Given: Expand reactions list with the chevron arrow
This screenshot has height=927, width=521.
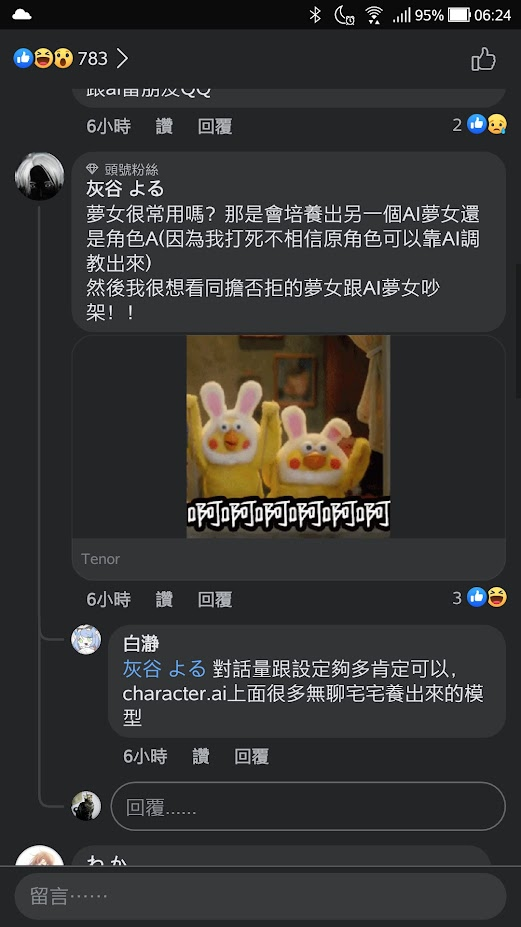Looking at the screenshot, I should click(x=122, y=59).
